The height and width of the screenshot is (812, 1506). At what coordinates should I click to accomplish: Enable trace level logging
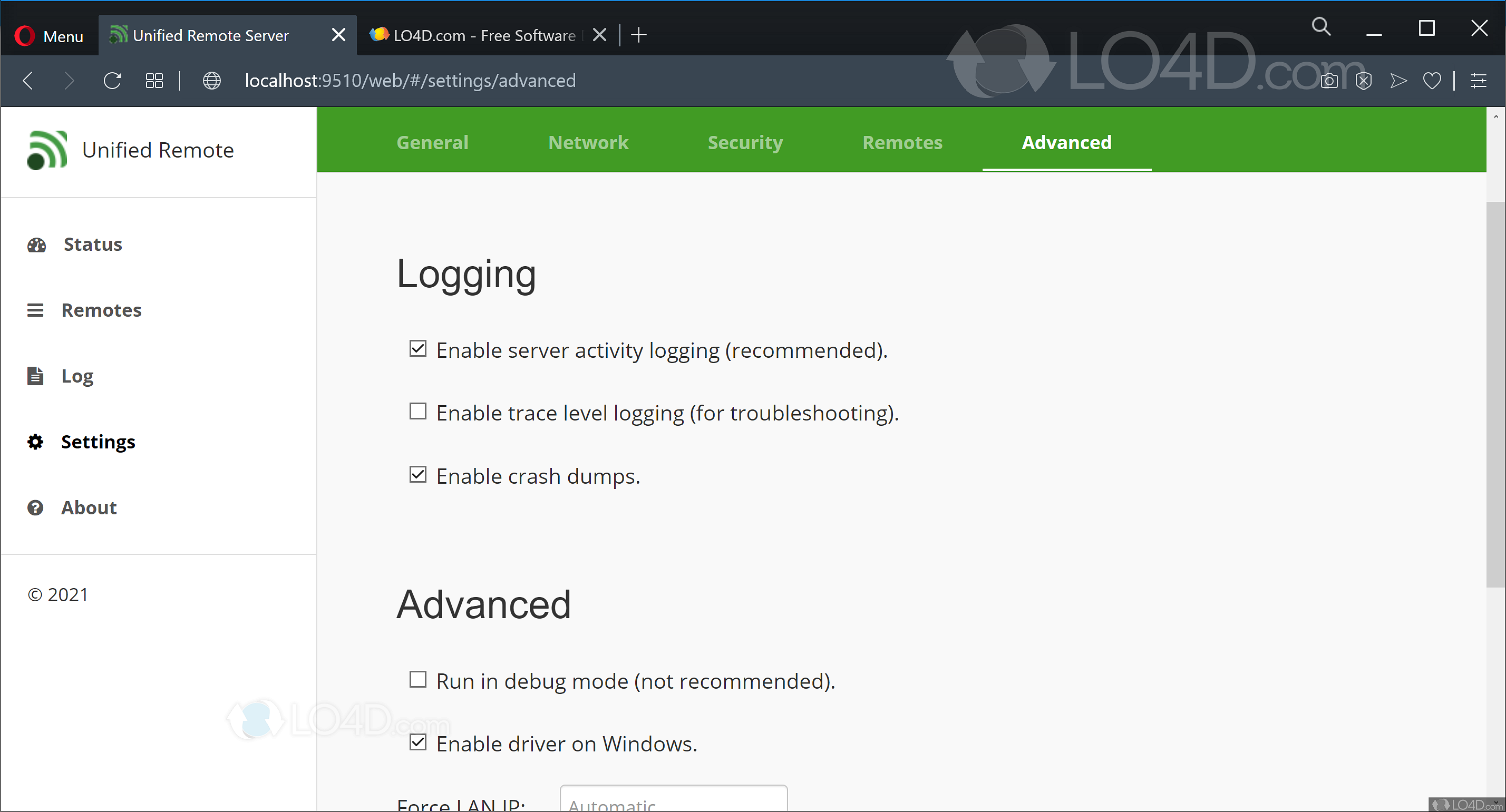417,412
